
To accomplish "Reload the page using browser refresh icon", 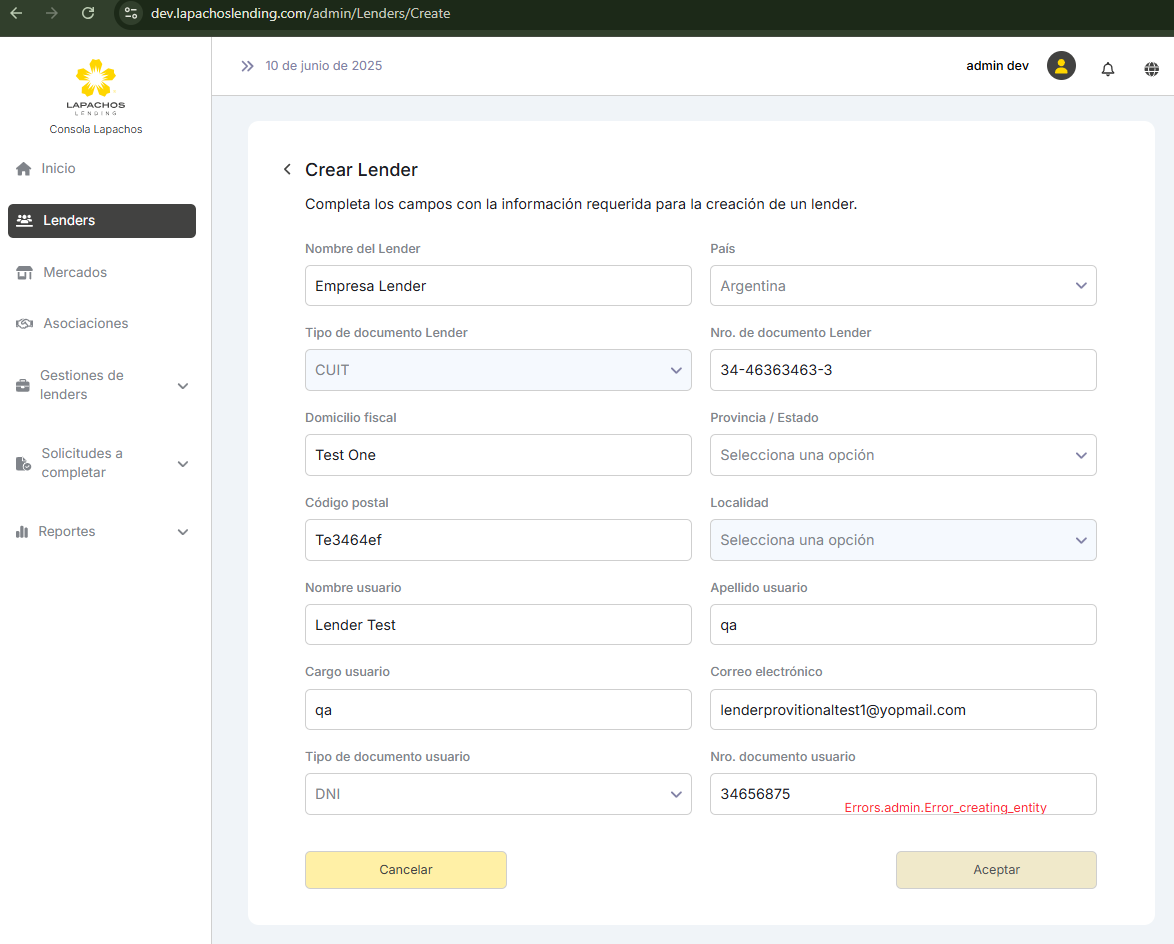I will pyautogui.click(x=88, y=13).
